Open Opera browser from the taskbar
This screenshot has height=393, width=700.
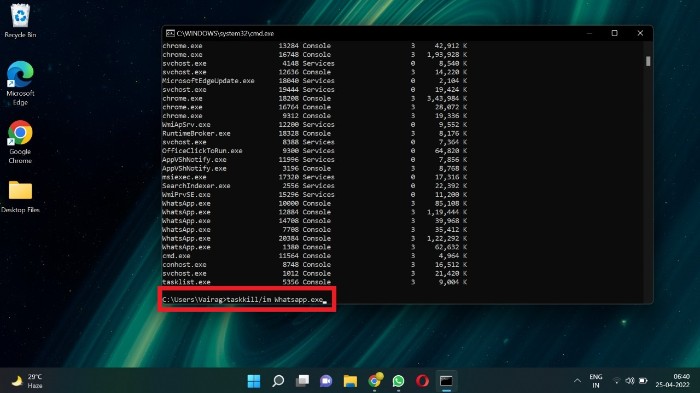click(x=422, y=381)
